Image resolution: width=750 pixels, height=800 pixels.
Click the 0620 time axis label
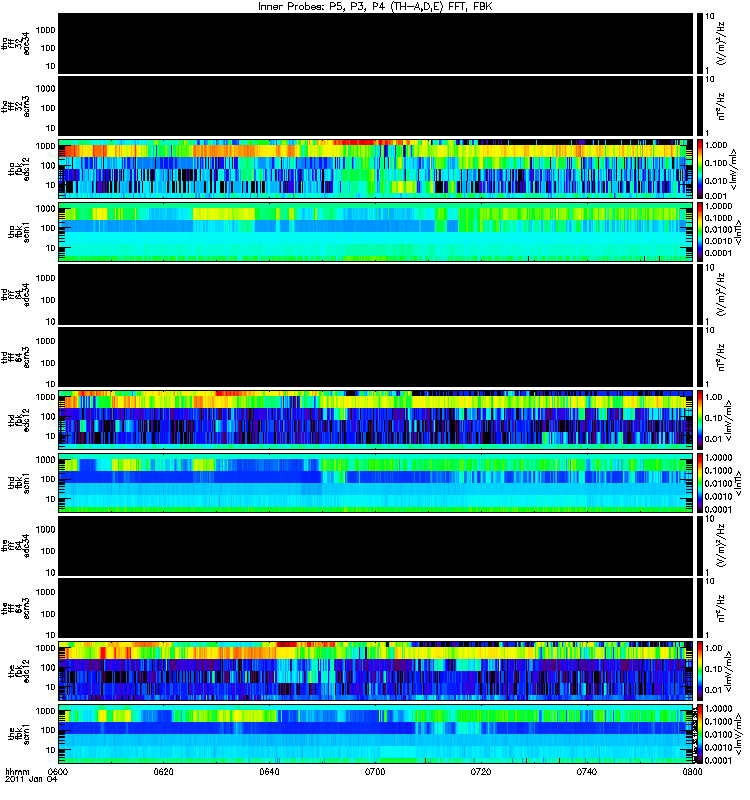tap(163, 771)
